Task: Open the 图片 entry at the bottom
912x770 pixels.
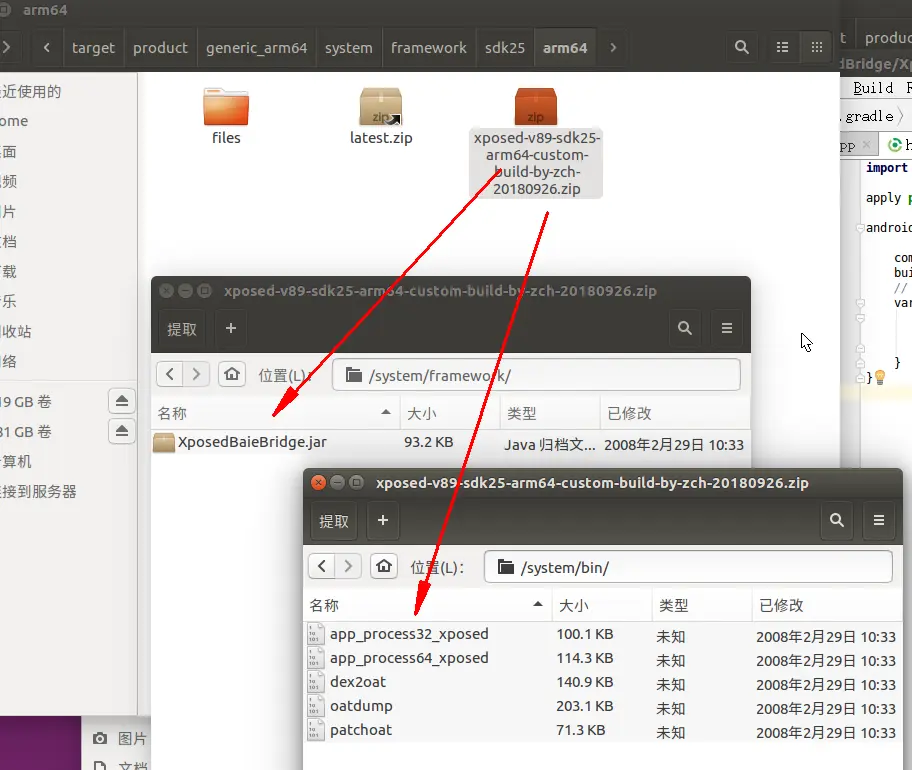Action: (121, 739)
